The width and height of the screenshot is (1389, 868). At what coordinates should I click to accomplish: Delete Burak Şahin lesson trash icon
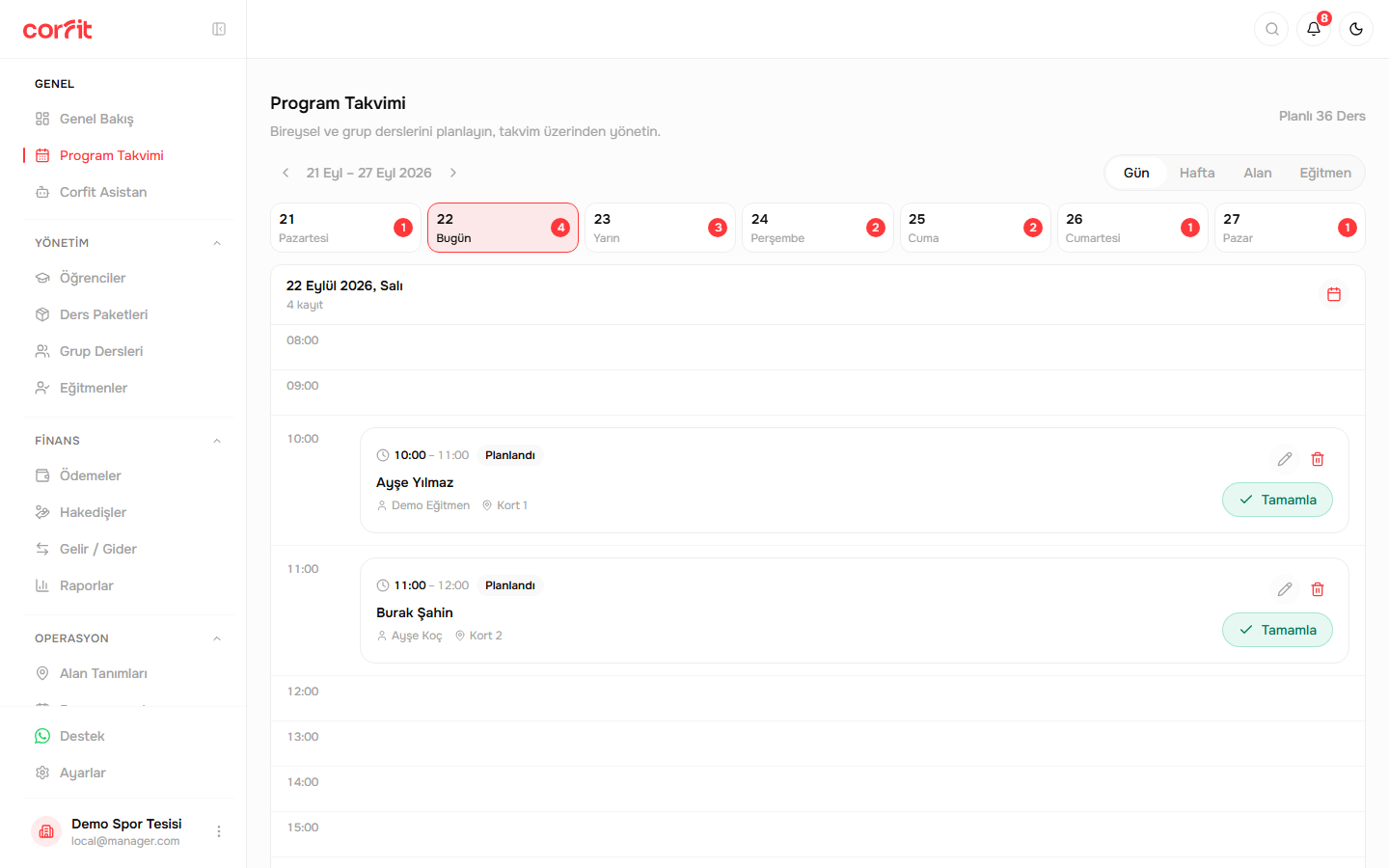pyautogui.click(x=1318, y=589)
